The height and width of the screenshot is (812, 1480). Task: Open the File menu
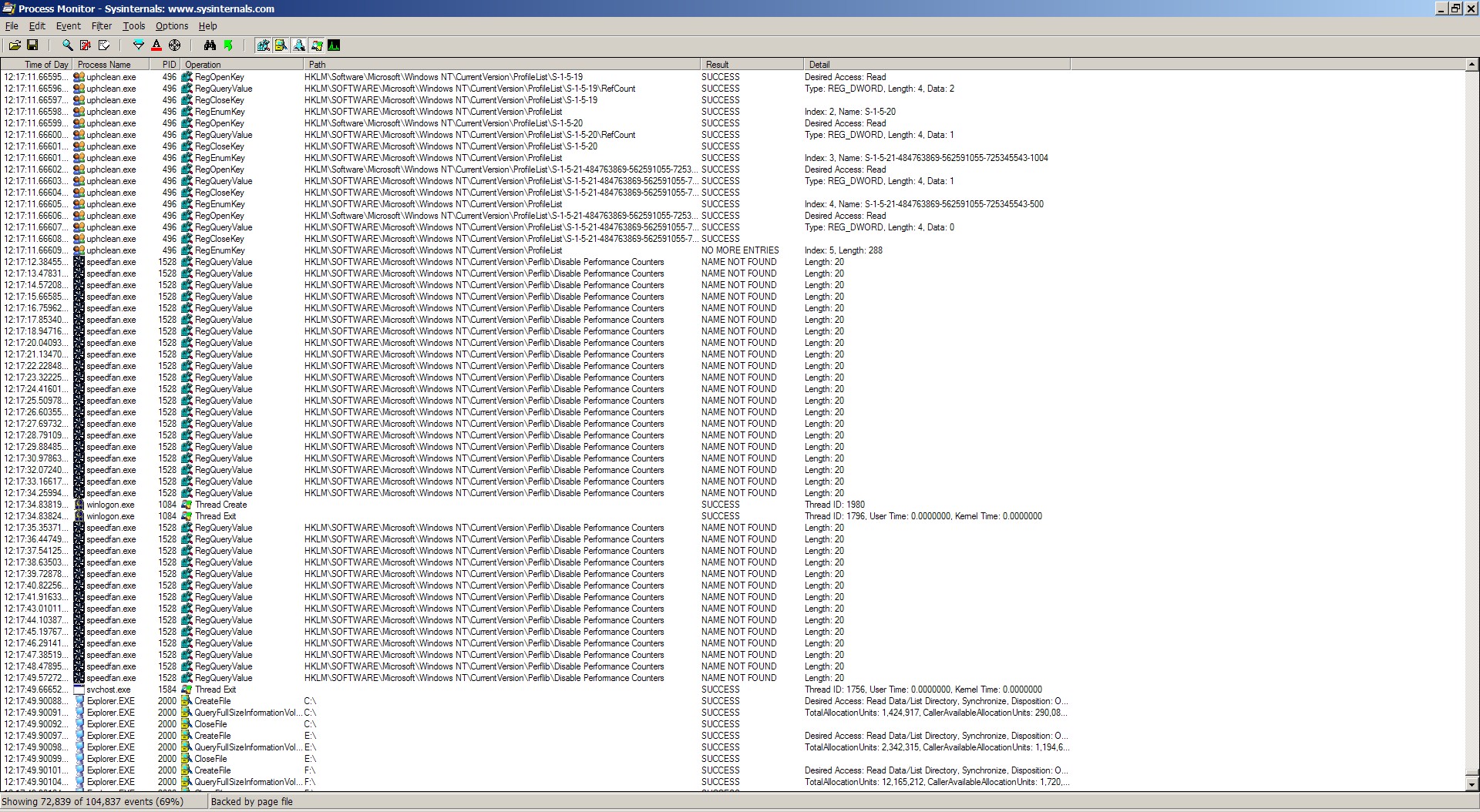[x=12, y=26]
